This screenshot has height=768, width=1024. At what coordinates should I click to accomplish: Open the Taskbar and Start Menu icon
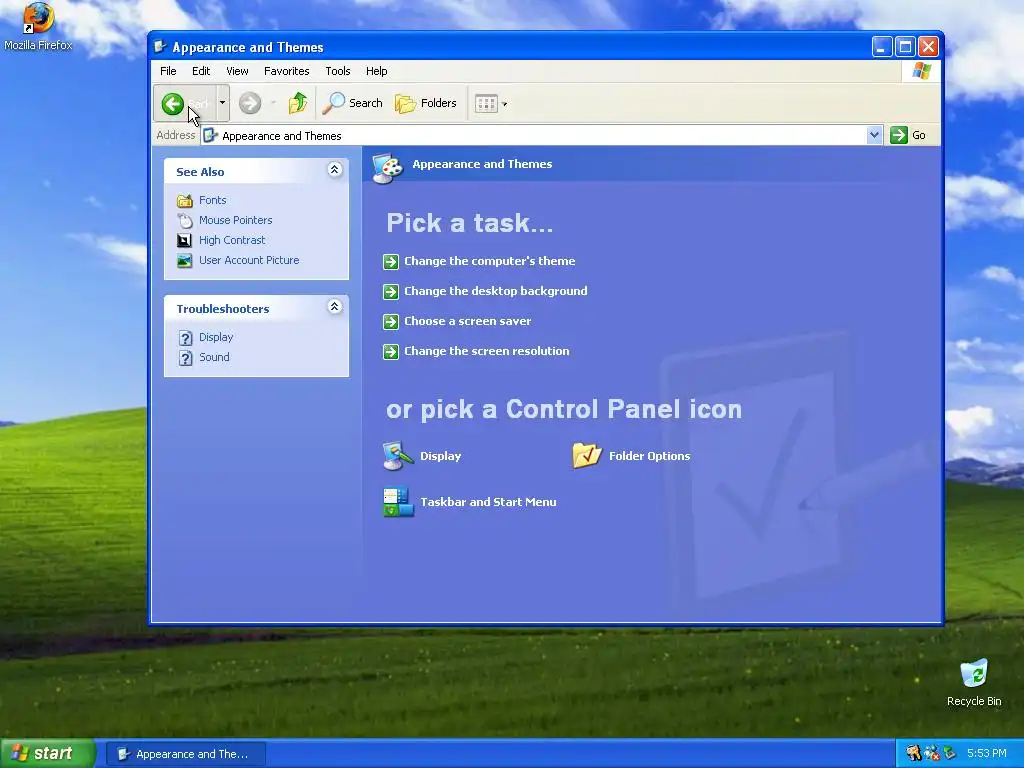(x=398, y=502)
